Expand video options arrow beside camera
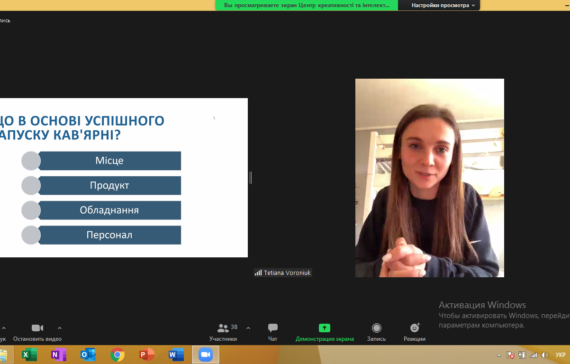570x364 pixels. (60, 328)
